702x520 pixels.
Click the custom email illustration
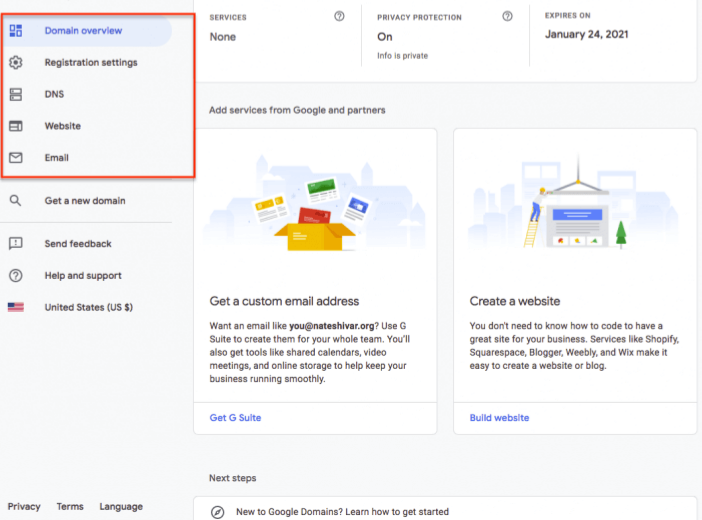point(315,202)
